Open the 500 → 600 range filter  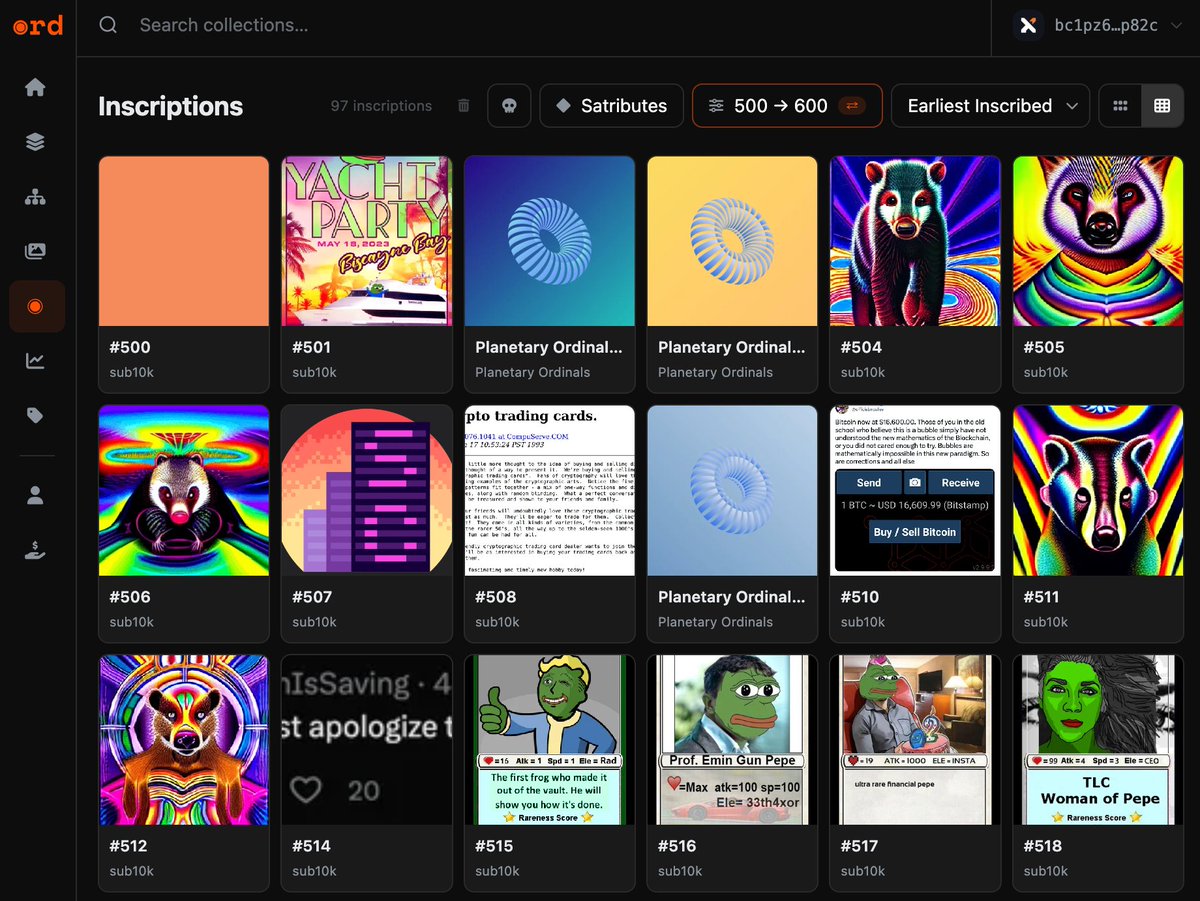pyautogui.click(x=787, y=106)
